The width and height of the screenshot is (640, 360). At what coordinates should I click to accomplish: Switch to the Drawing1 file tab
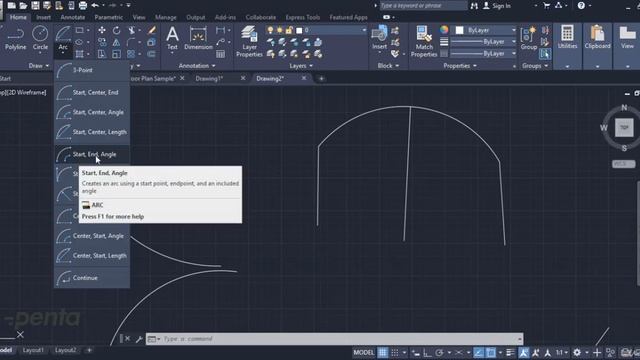click(209, 78)
